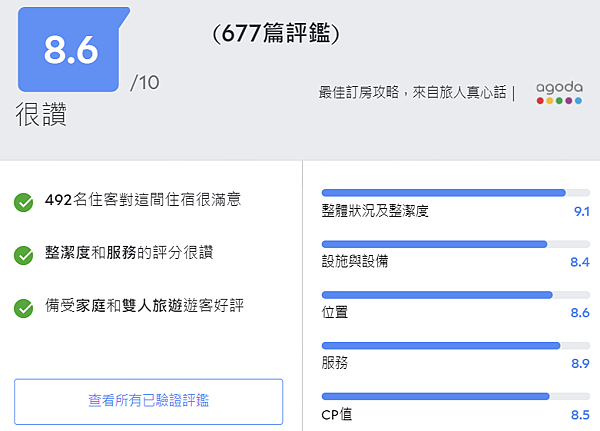Click the 整體狀況及整潔度 rating bar
Viewport: 600px width, 431px height.
pos(456,193)
